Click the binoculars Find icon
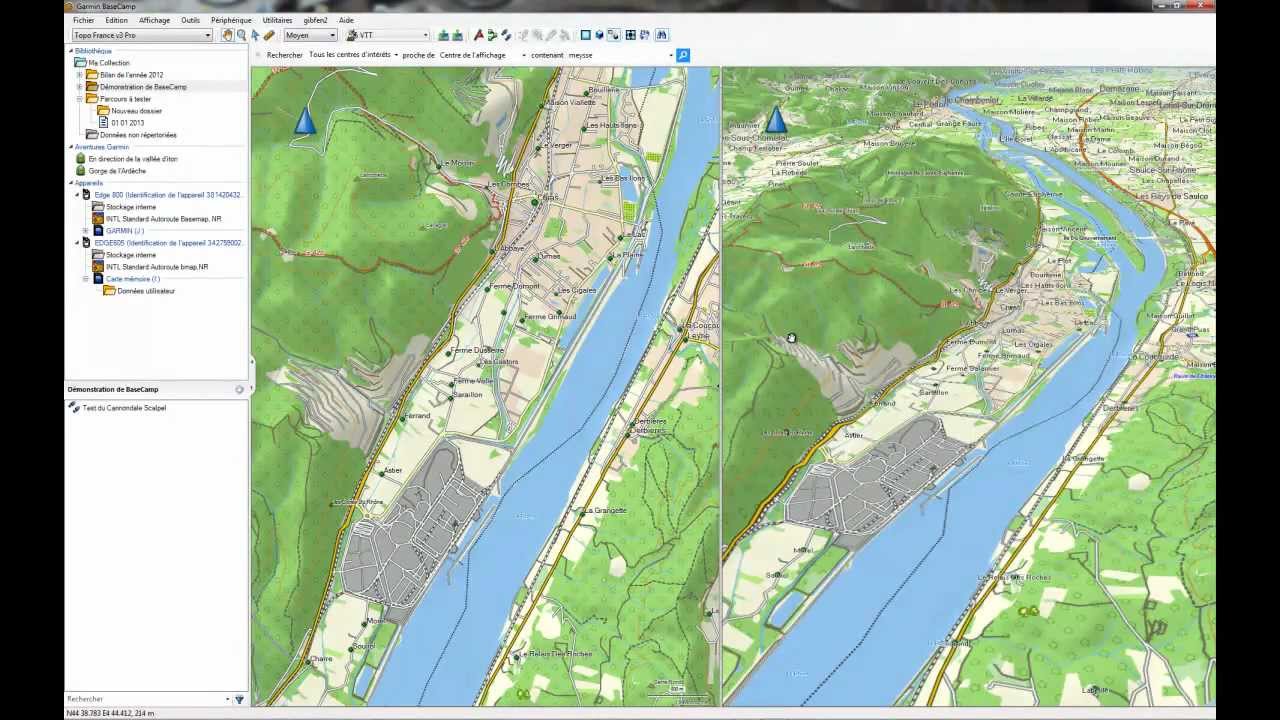 (x=662, y=35)
